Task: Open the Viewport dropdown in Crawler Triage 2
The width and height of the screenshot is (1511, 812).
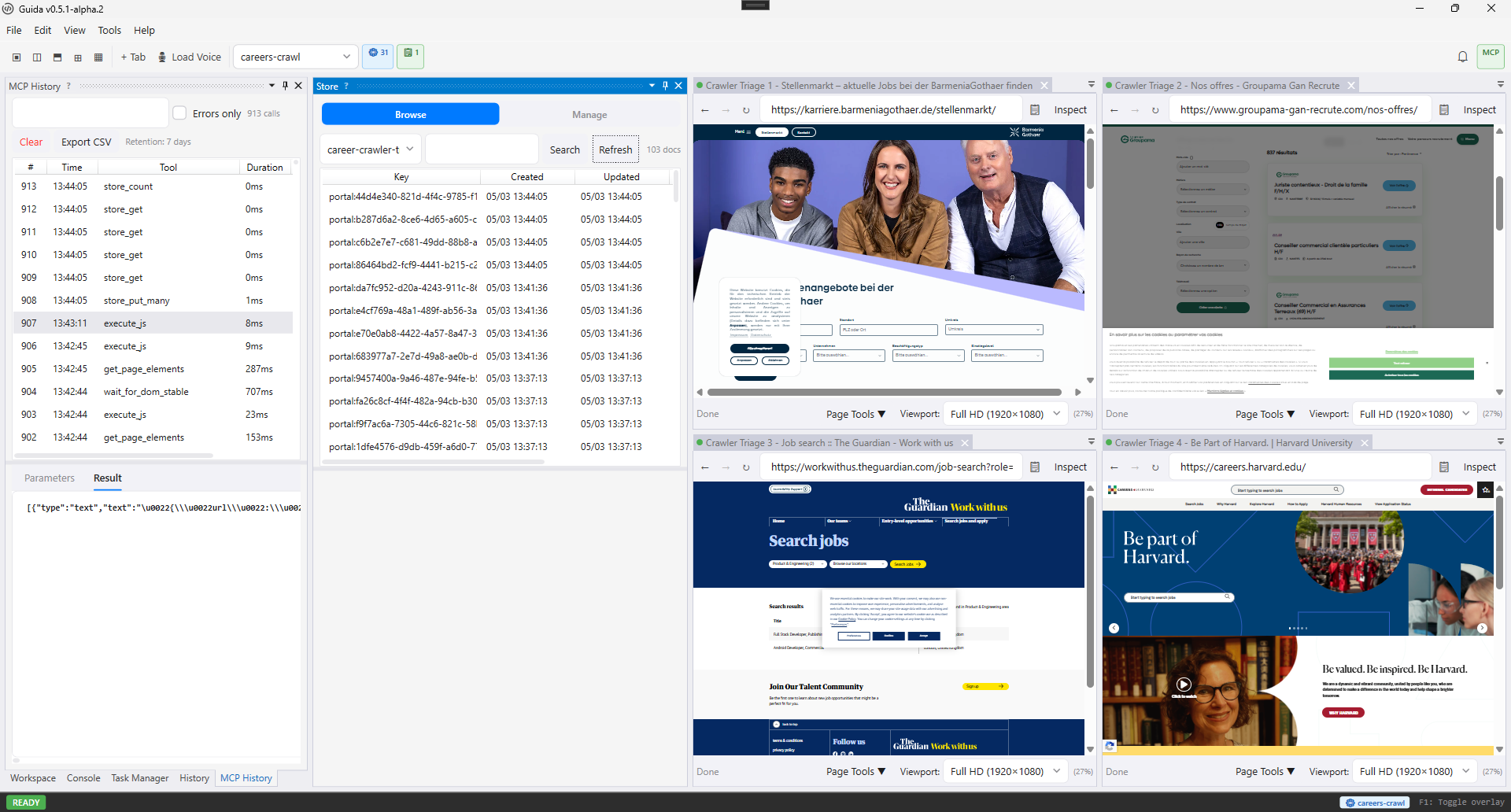Action: (x=1414, y=414)
